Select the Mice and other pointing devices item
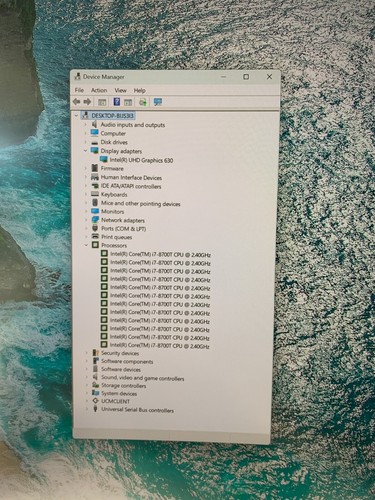 click(x=141, y=204)
